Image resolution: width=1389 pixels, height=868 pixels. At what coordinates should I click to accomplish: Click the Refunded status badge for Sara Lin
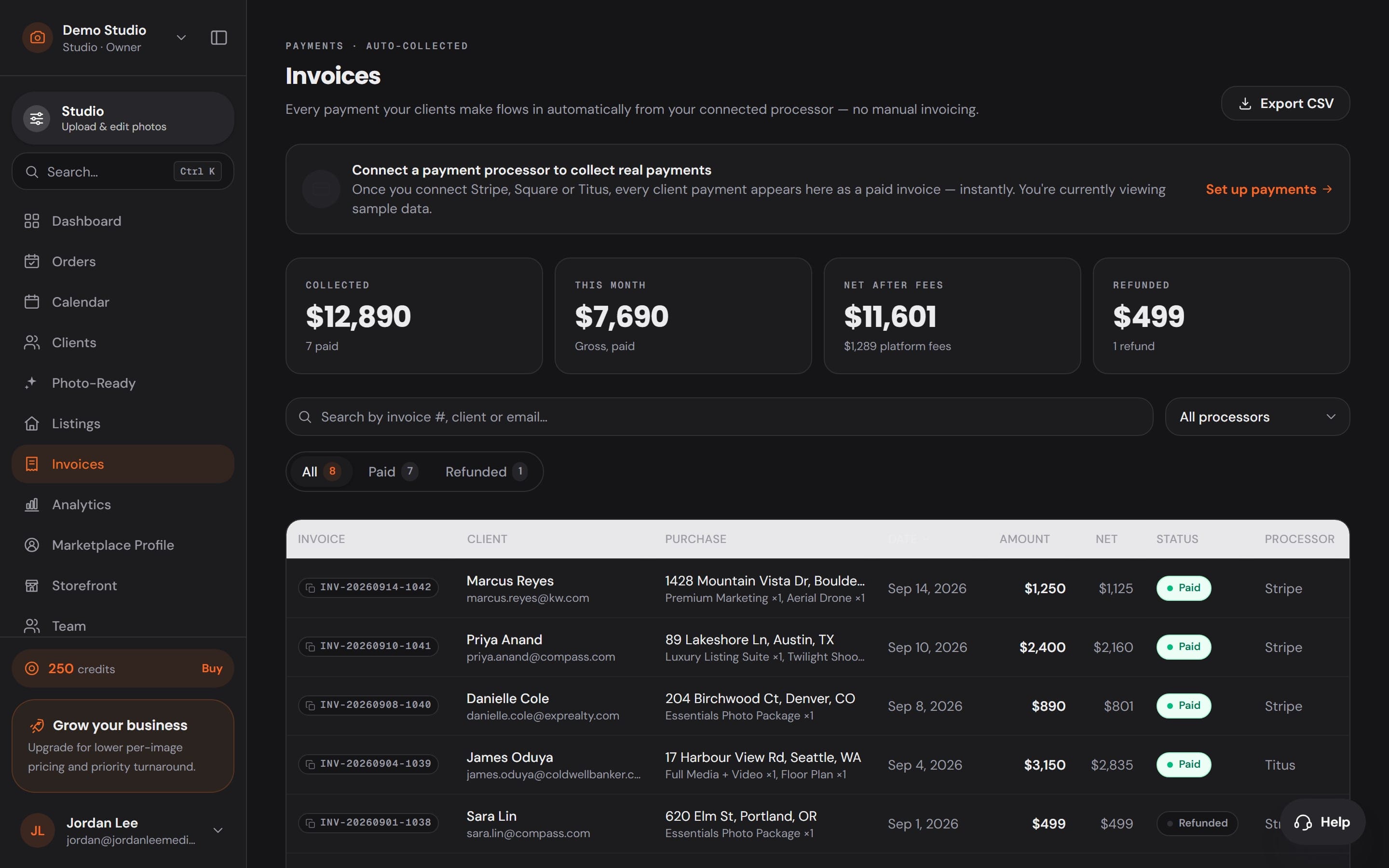pyautogui.click(x=1197, y=823)
